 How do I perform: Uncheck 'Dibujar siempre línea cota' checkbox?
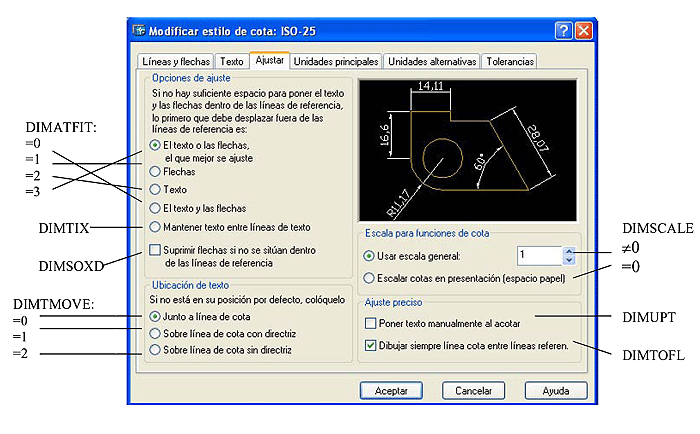point(371,345)
